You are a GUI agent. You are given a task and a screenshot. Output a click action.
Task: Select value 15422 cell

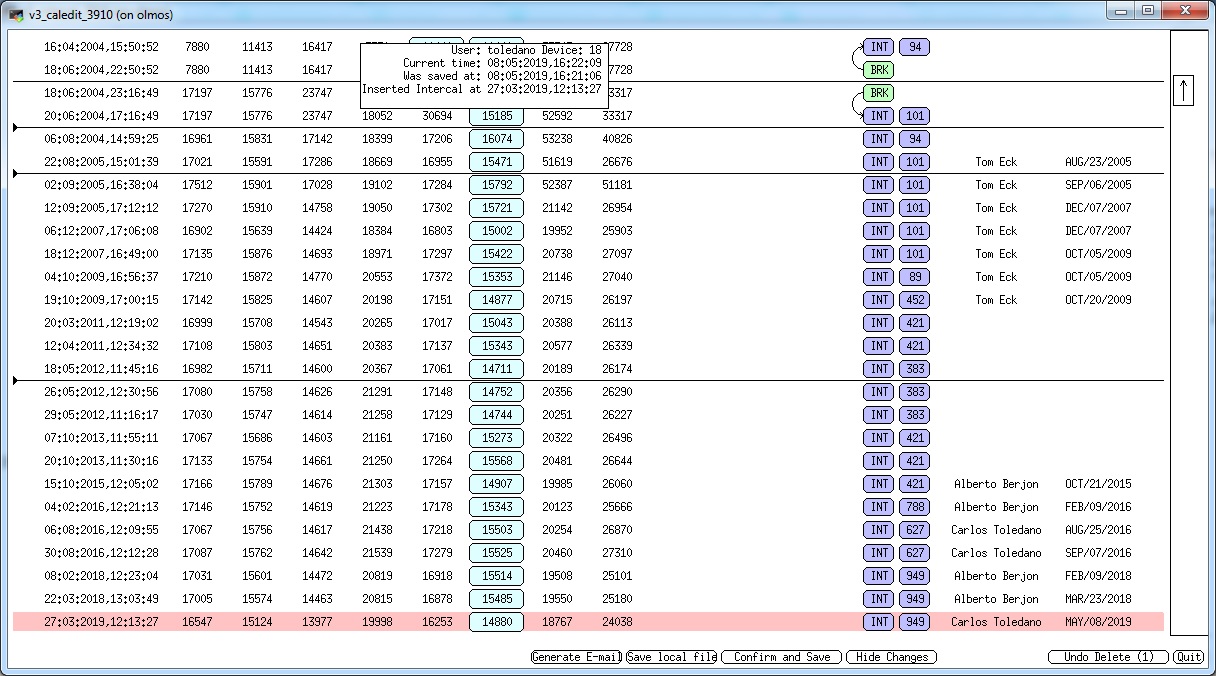pyautogui.click(x=497, y=254)
